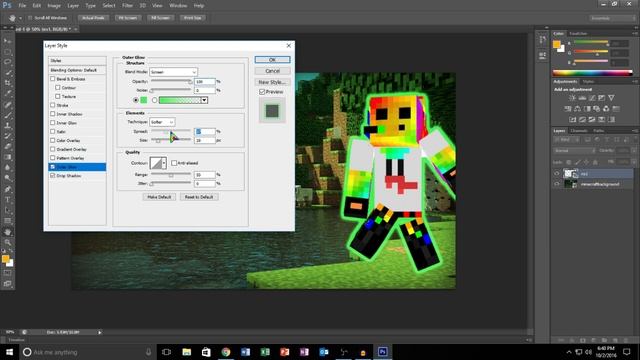This screenshot has width=640, height=360.
Task: Select the Pen tool
Action: (8, 189)
